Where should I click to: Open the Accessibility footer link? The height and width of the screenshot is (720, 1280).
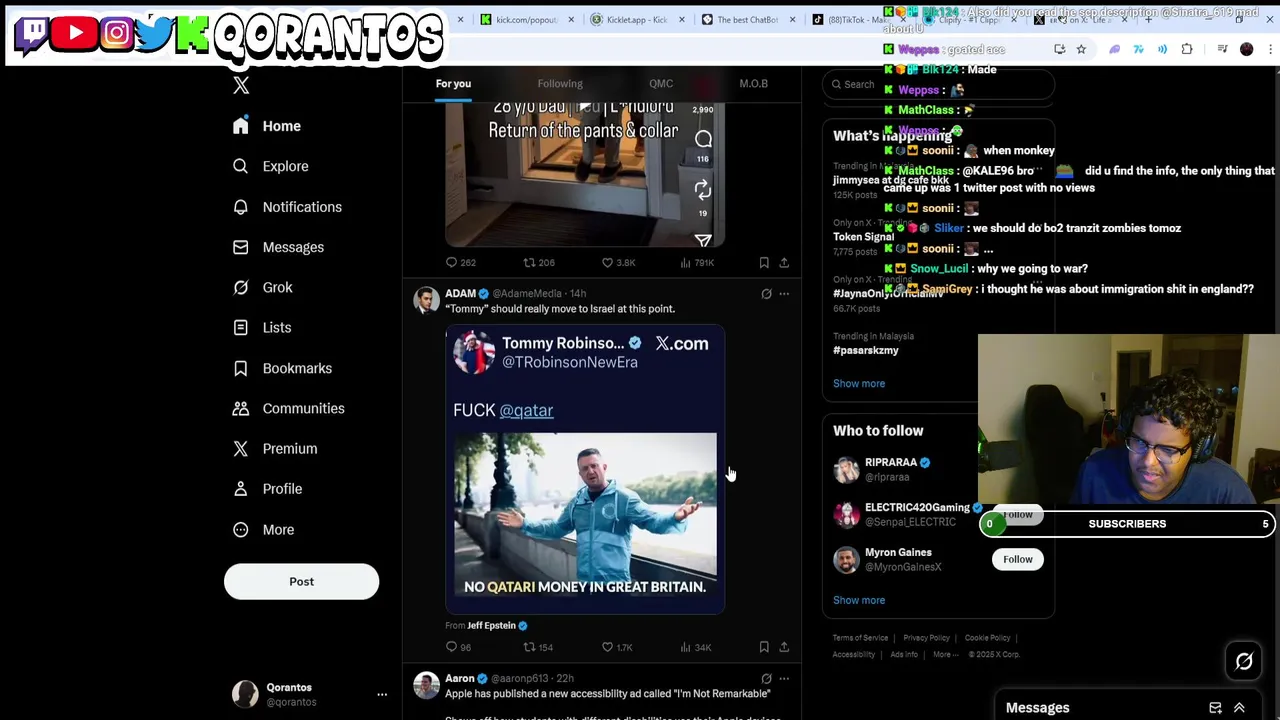(x=854, y=655)
